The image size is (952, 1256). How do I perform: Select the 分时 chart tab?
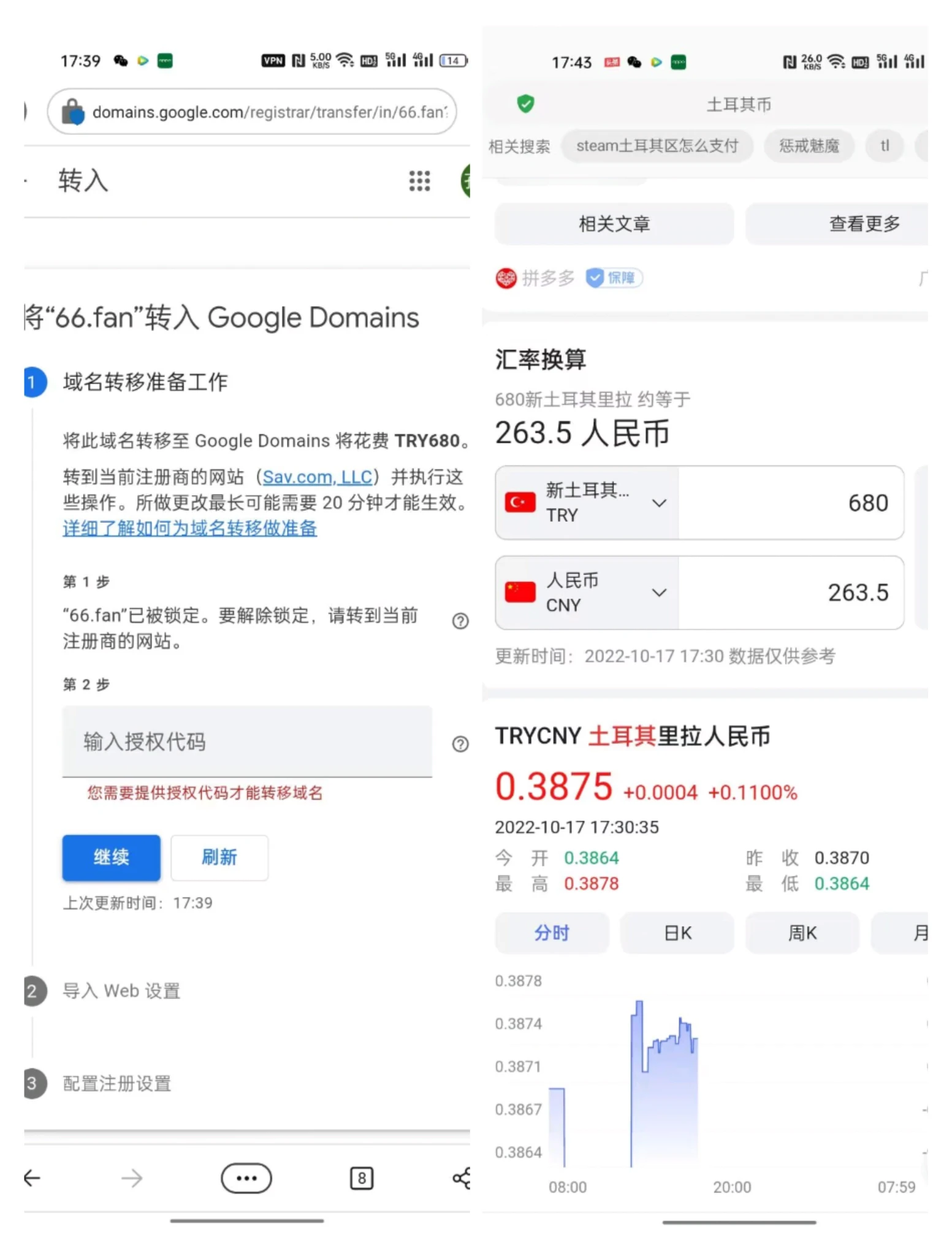tap(552, 933)
